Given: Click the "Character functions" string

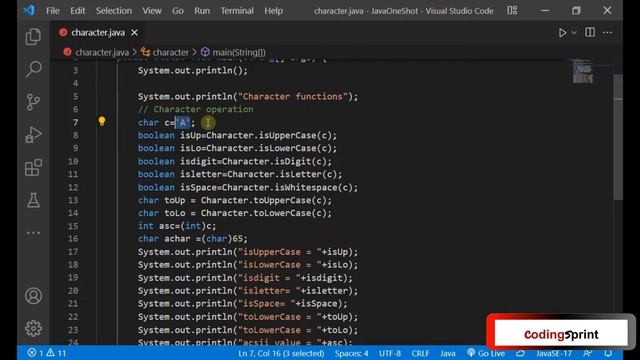Looking at the screenshot, I should click(x=293, y=97).
